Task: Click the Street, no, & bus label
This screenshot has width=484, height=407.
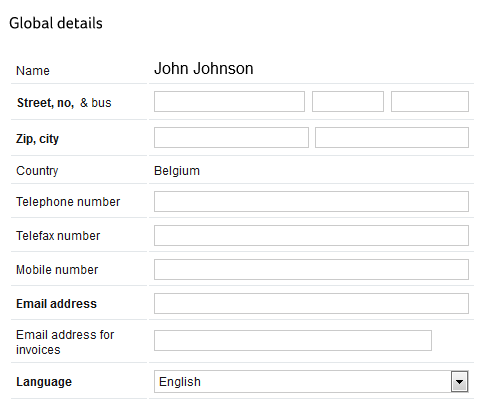Action: [64, 103]
